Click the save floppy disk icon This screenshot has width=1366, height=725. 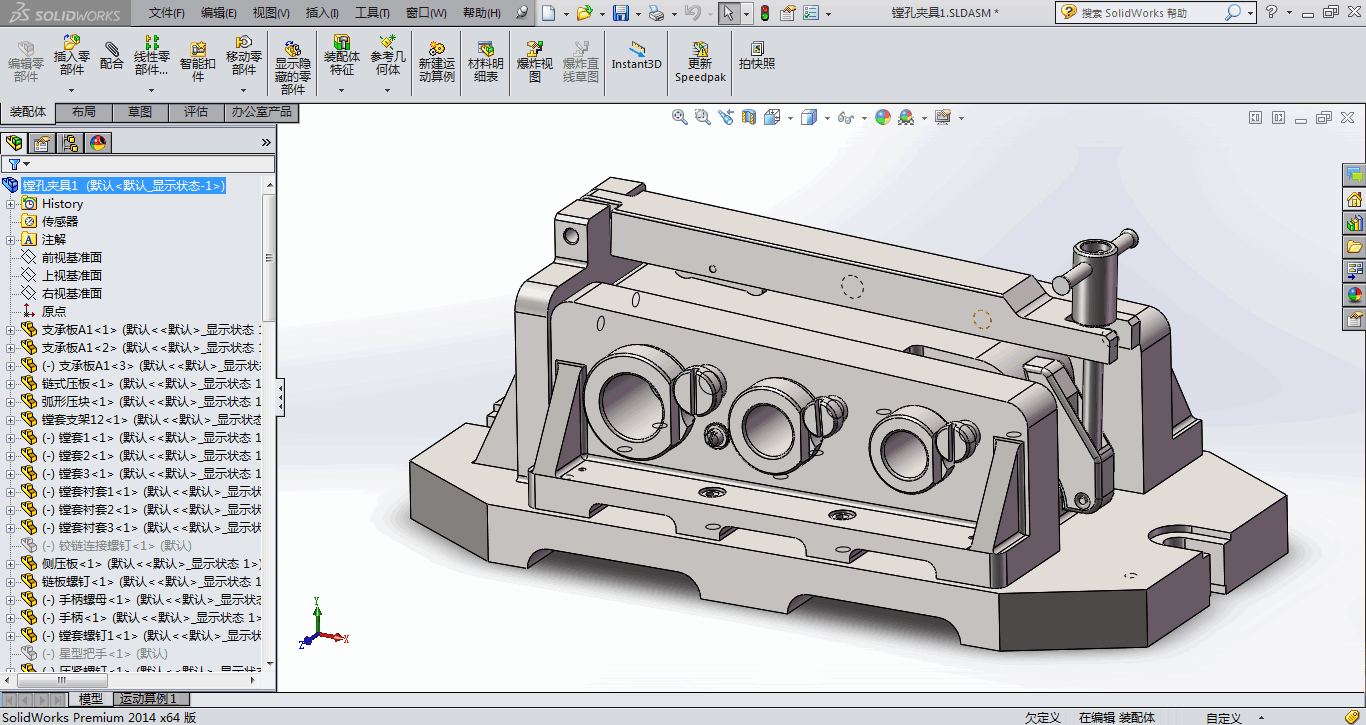[620, 13]
